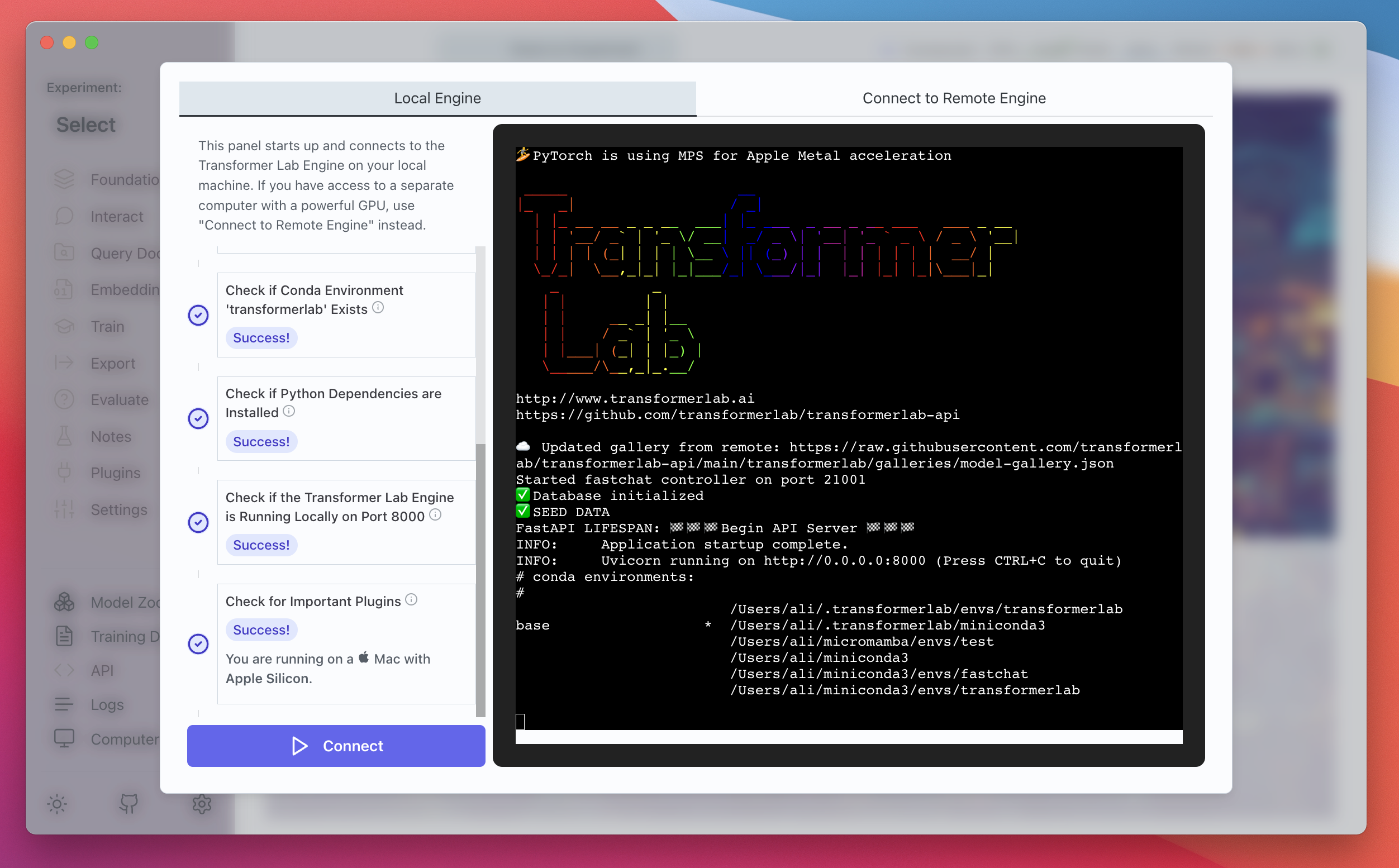The image size is (1399, 868).
Task: Select the Local Engine tab
Action: (437, 97)
